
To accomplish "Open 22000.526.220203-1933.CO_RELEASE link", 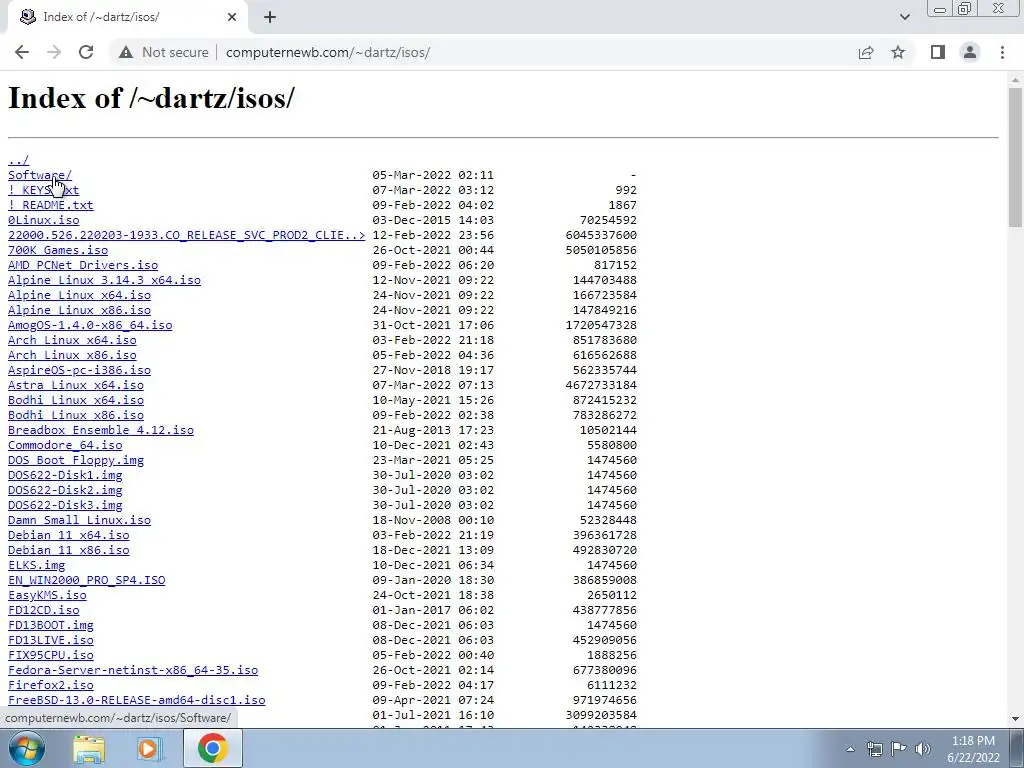I will 187,235.
